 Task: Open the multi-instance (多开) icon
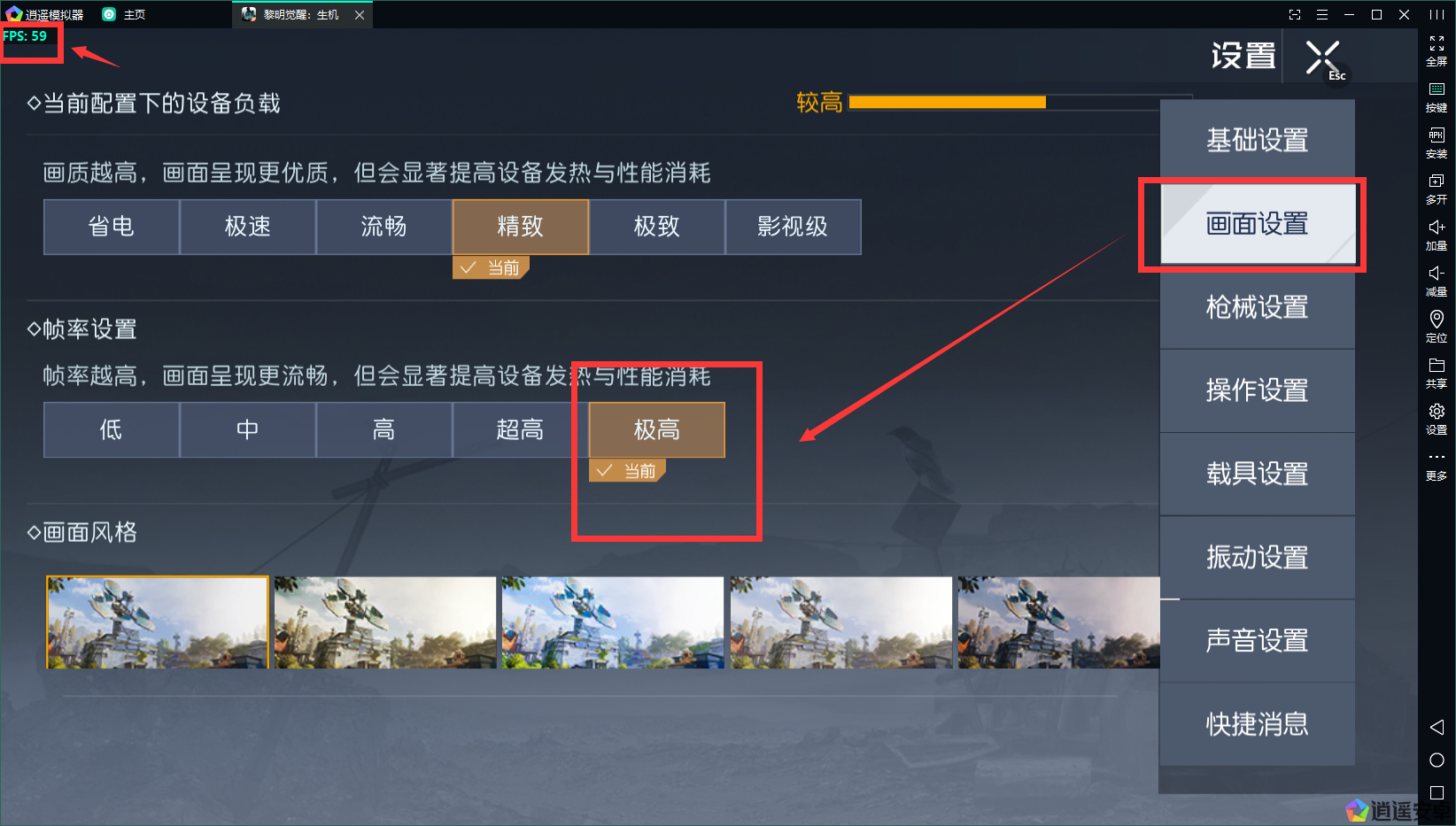pos(1437,189)
